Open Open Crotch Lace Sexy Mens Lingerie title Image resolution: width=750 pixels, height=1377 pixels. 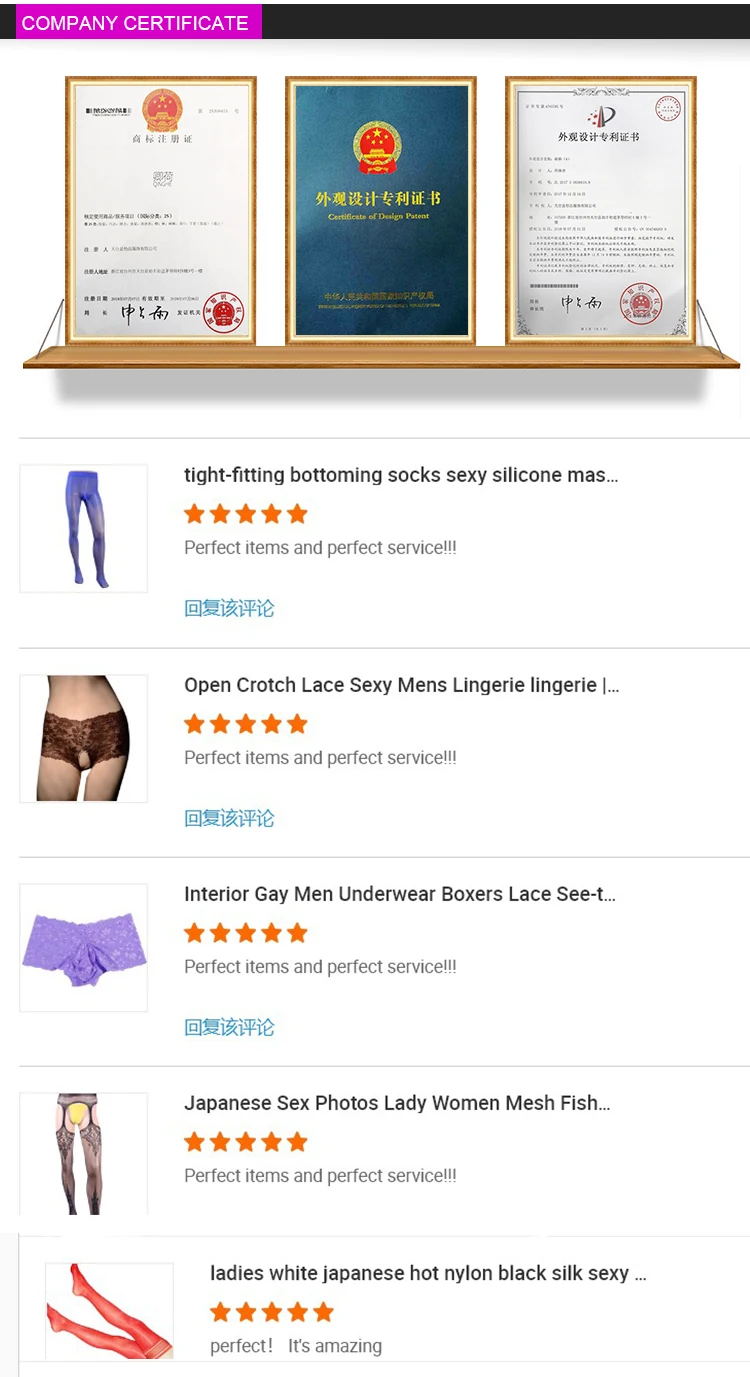(x=401, y=685)
